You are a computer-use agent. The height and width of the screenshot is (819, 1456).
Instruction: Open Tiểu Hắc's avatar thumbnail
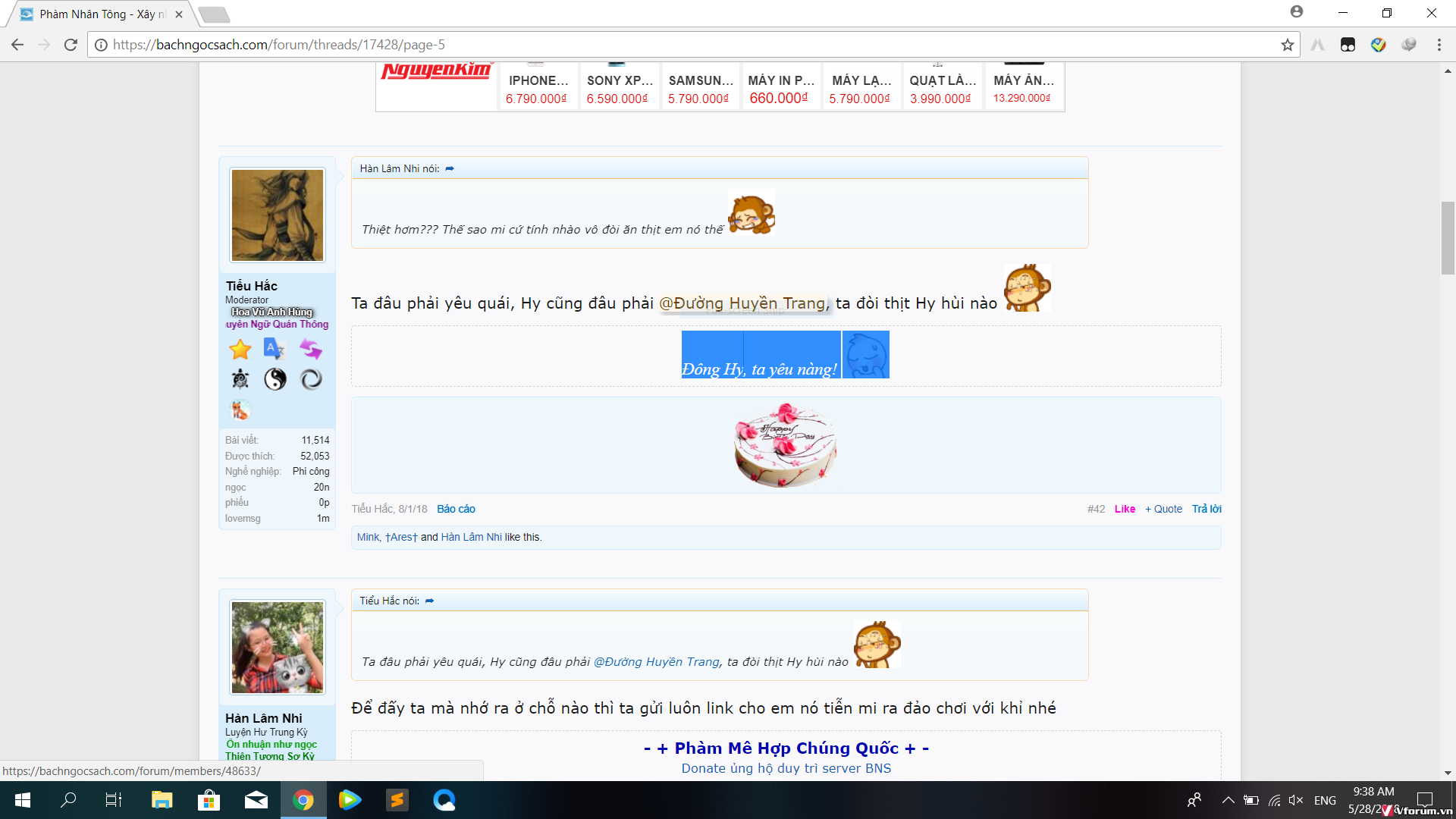tap(278, 215)
